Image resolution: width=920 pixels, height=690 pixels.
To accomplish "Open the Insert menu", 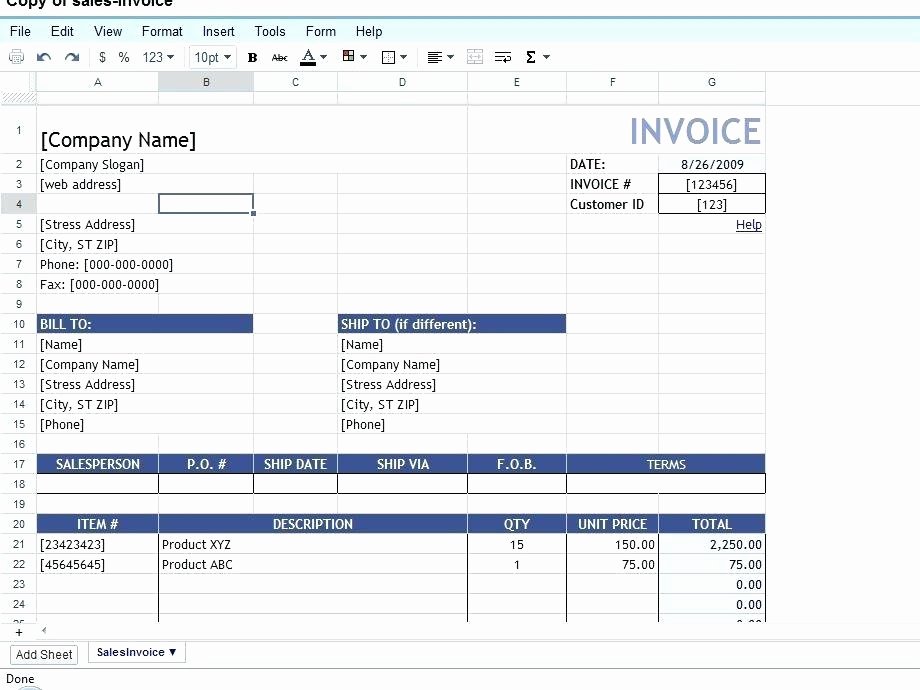I will pos(218,31).
